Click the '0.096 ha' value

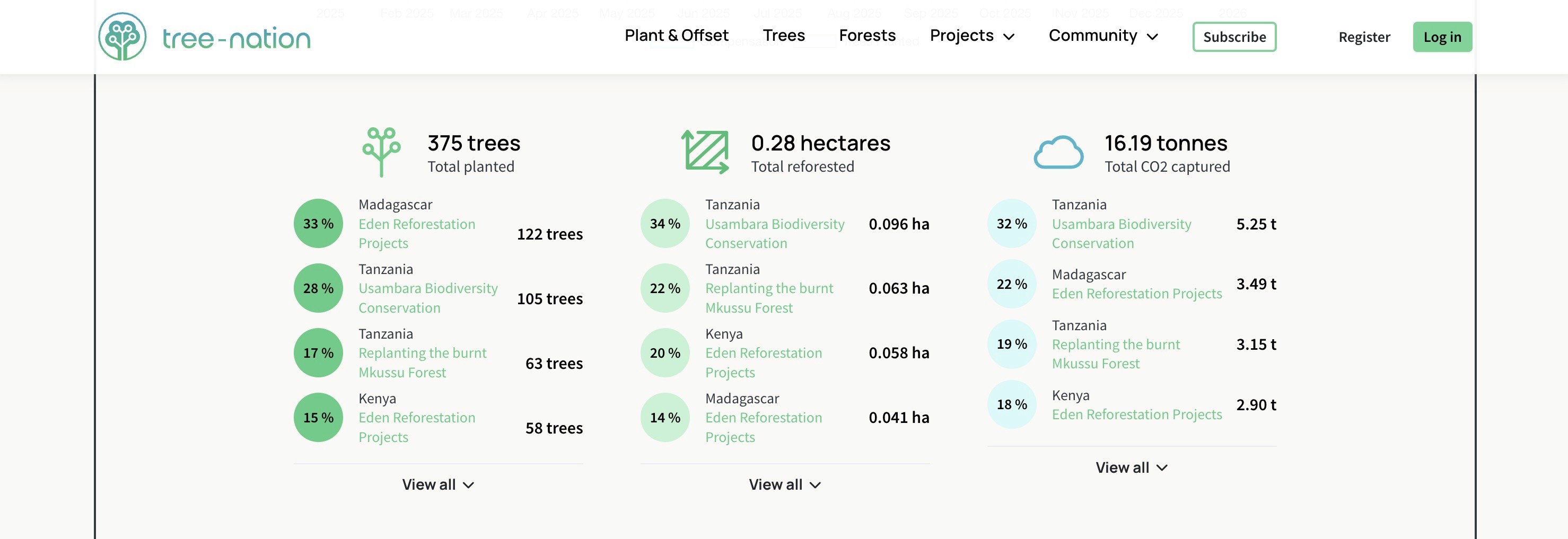898,224
